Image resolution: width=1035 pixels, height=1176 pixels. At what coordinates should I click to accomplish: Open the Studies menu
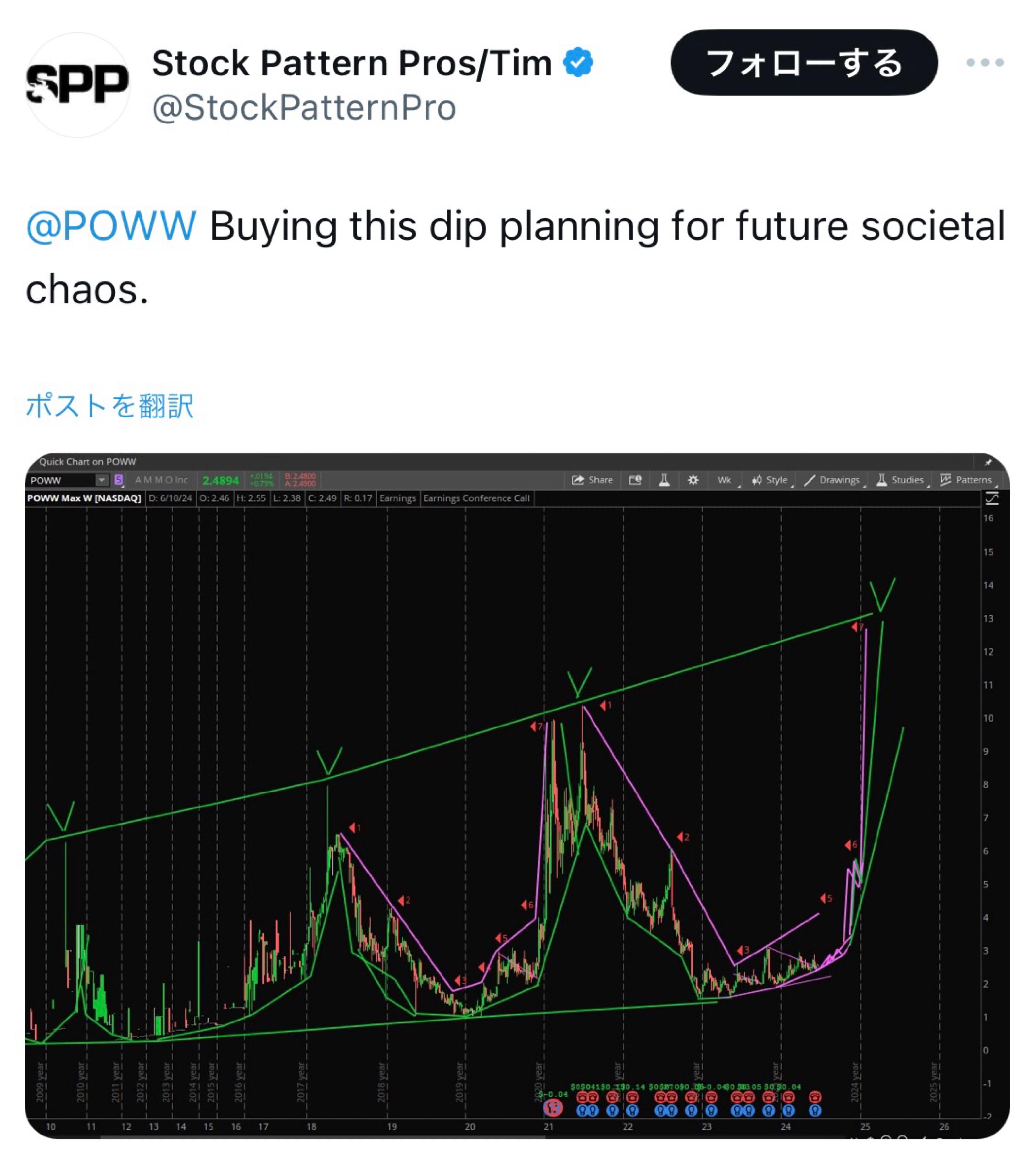900,480
